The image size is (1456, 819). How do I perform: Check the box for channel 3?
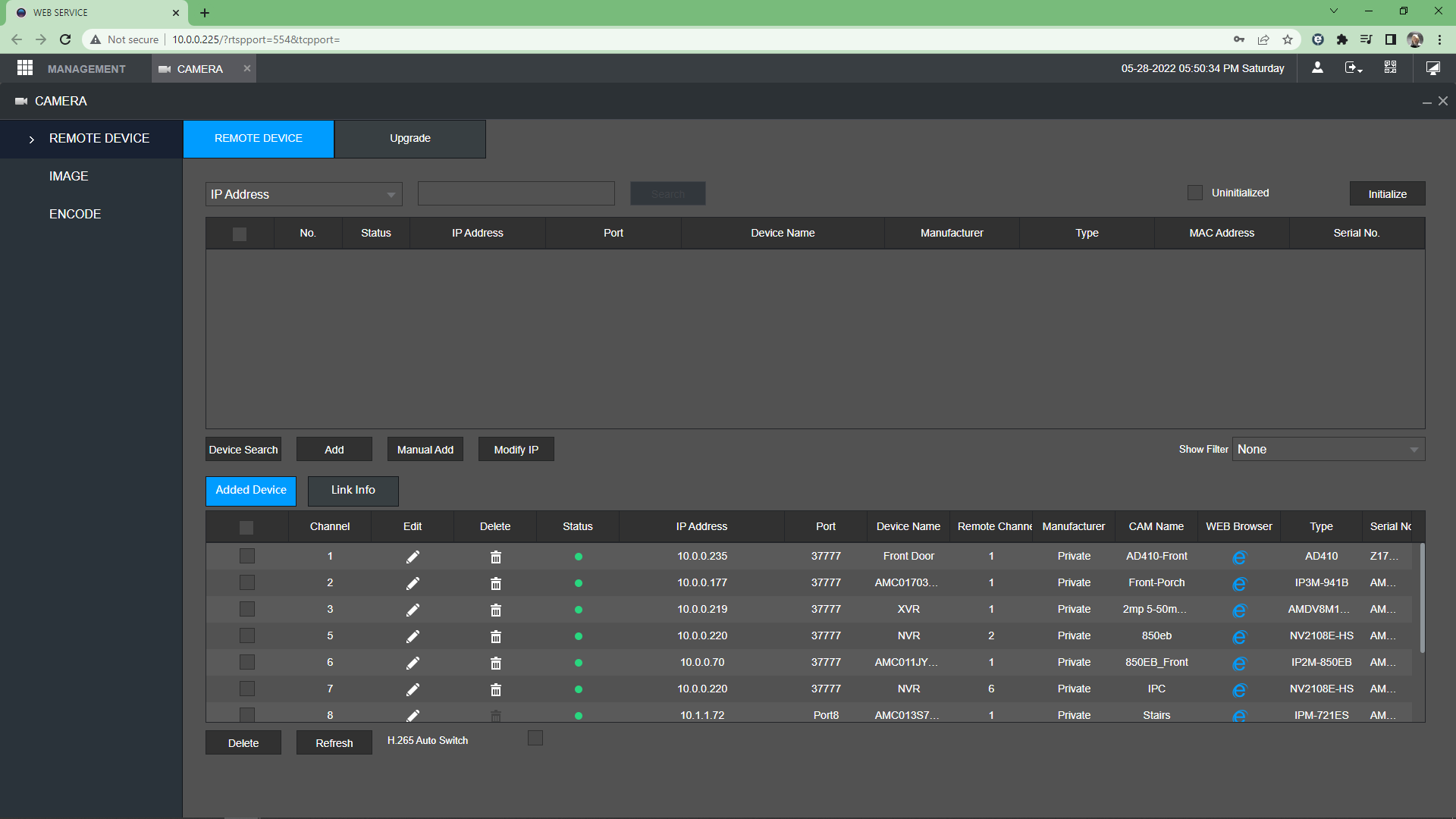247,609
